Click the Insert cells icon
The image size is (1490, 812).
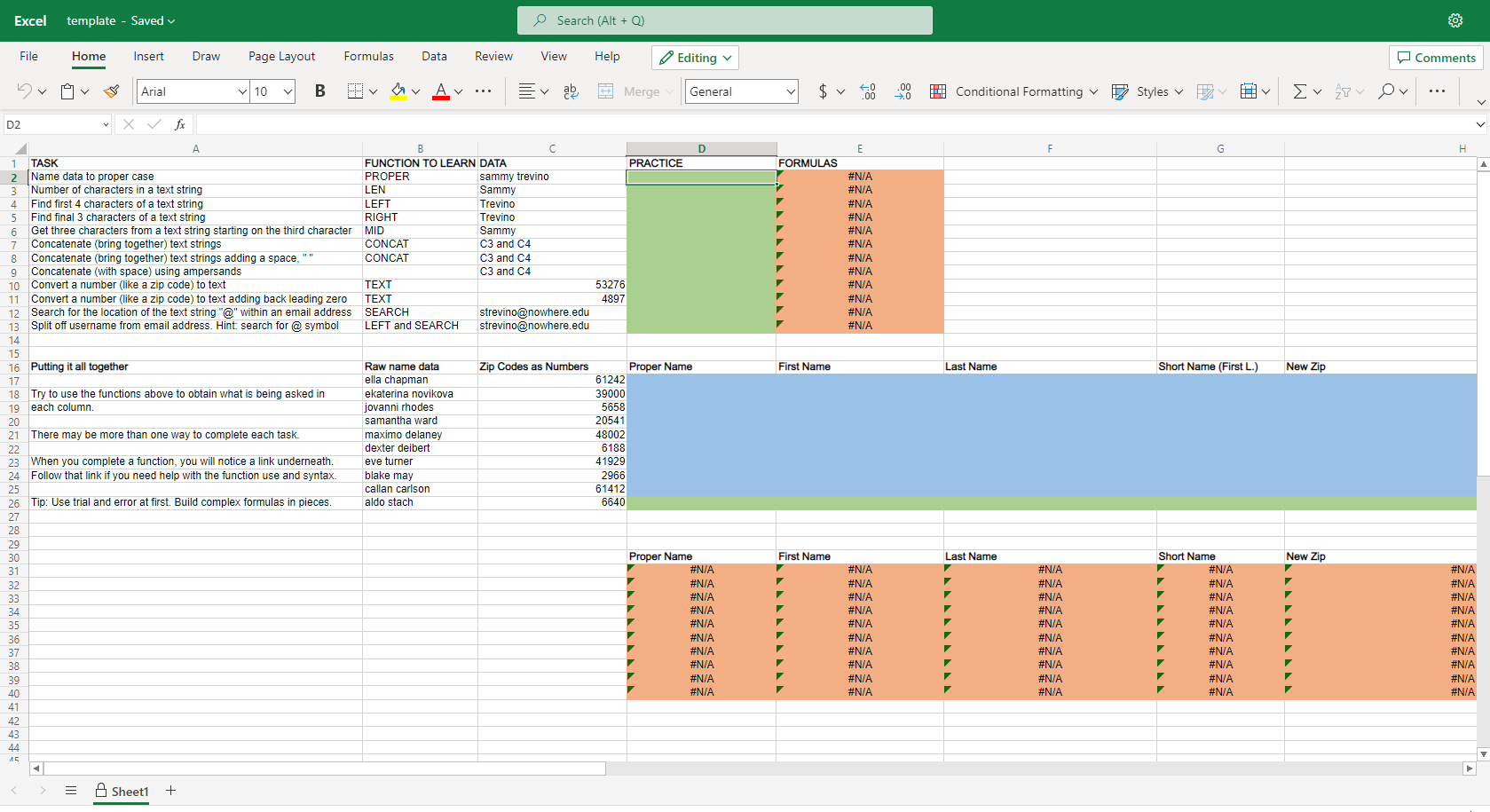click(x=1249, y=91)
